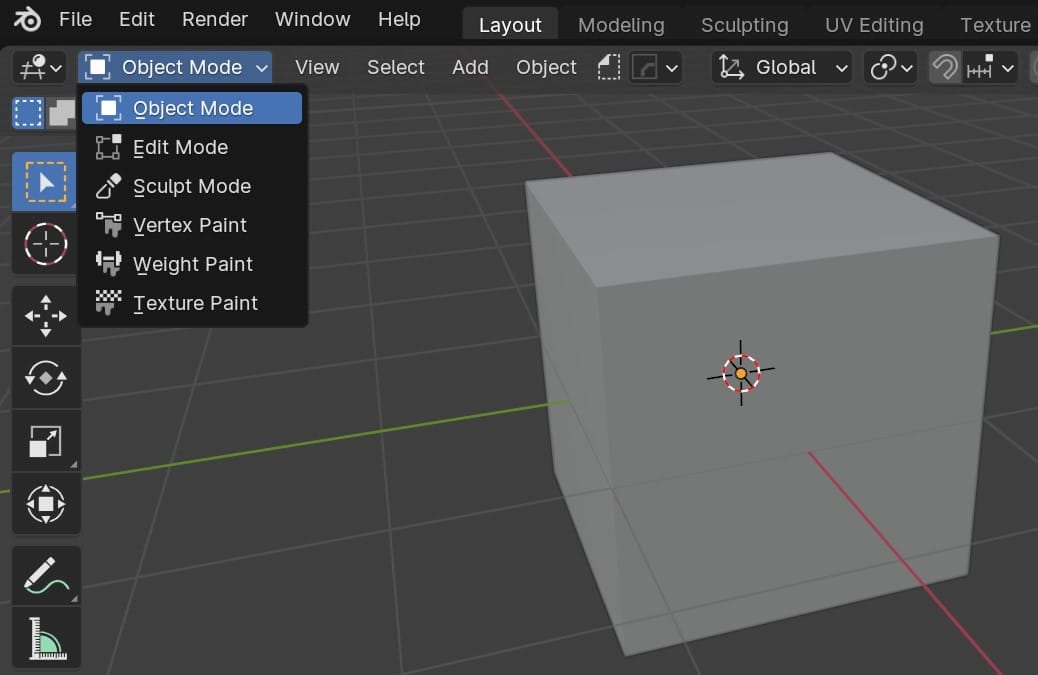Switch to the Sculpting workspace tab
Screen dimensions: 1038x675
744,24
